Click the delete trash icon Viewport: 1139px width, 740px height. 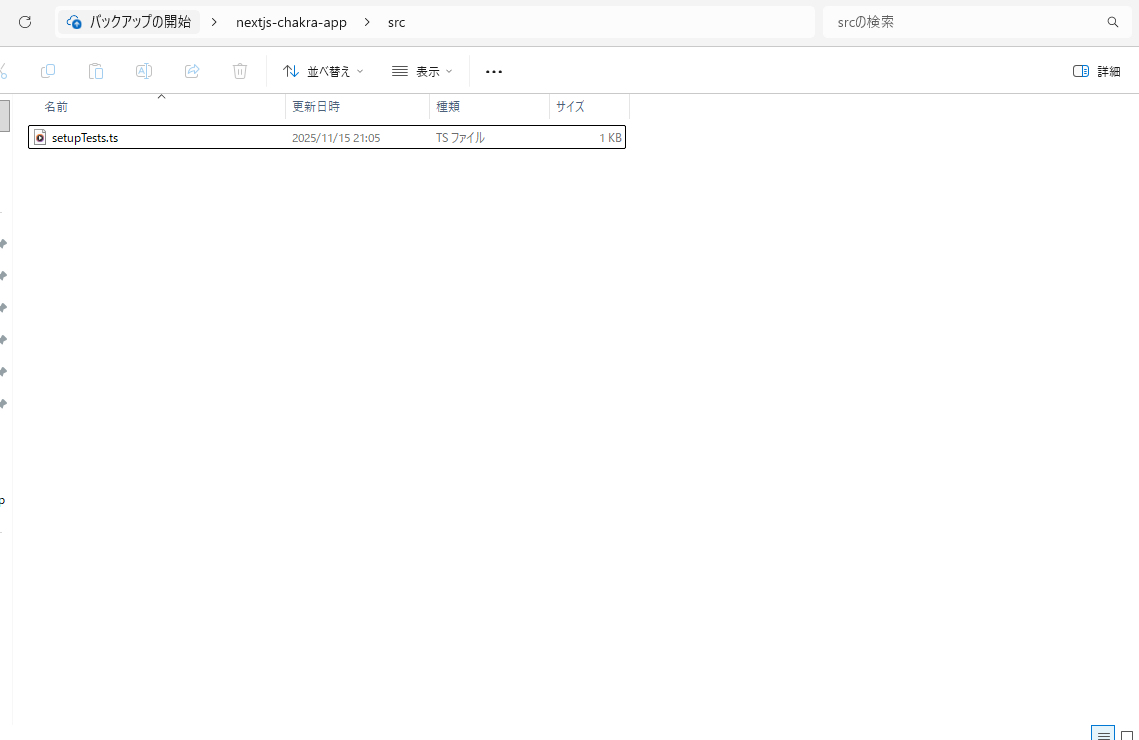(x=240, y=71)
